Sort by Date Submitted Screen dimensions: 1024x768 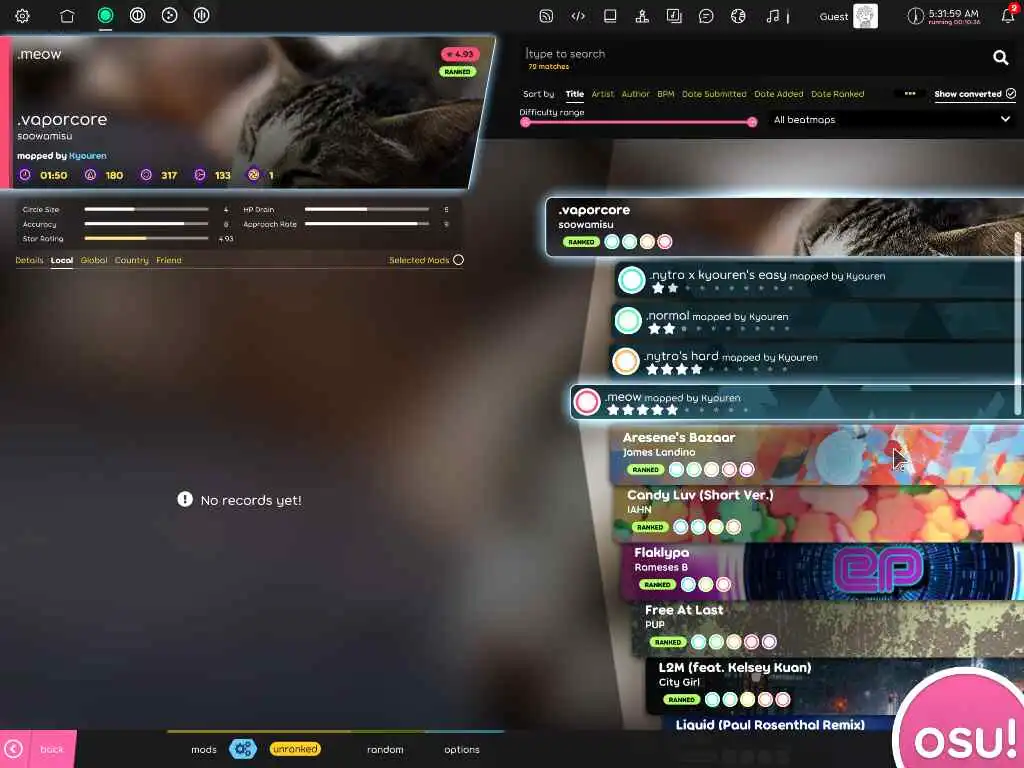(x=714, y=94)
